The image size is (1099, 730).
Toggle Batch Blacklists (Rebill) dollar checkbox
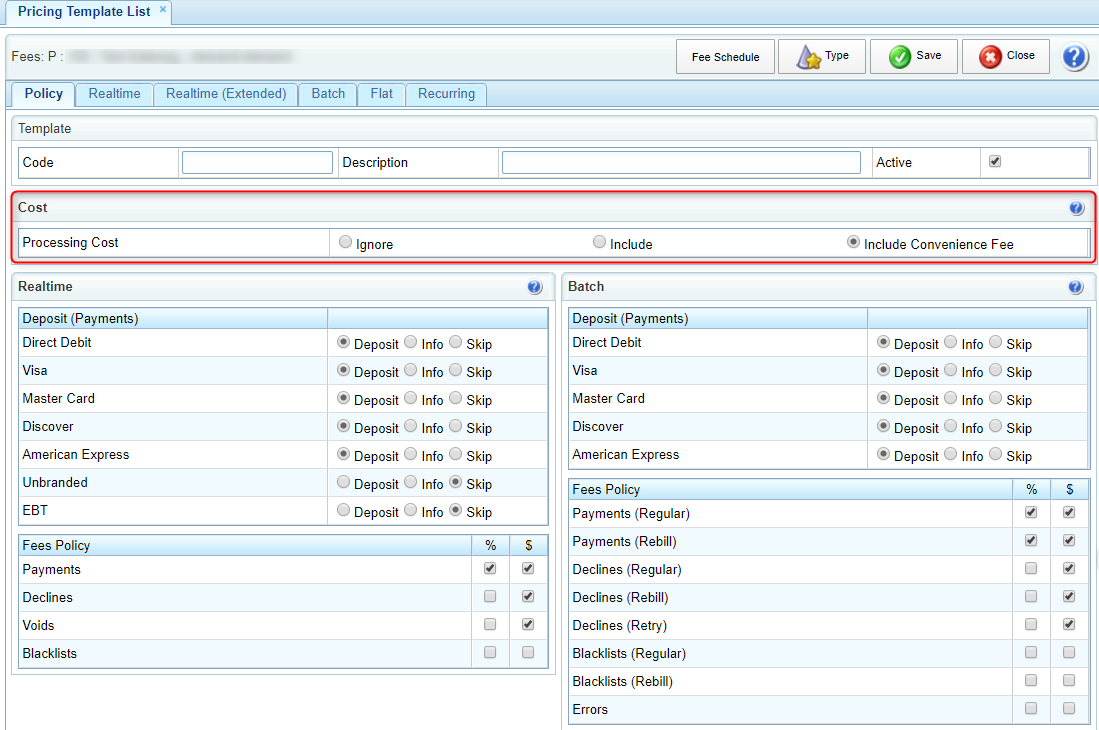(x=1069, y=680)
